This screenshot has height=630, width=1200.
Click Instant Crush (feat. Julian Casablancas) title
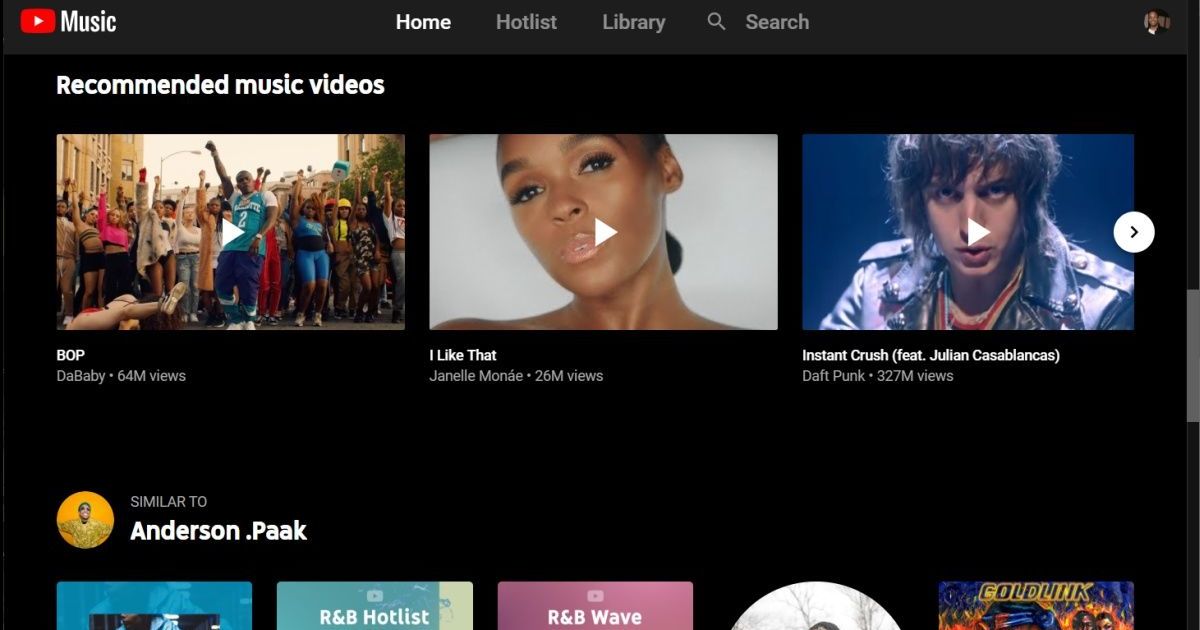pyautogui.click(x=931, y=355)
